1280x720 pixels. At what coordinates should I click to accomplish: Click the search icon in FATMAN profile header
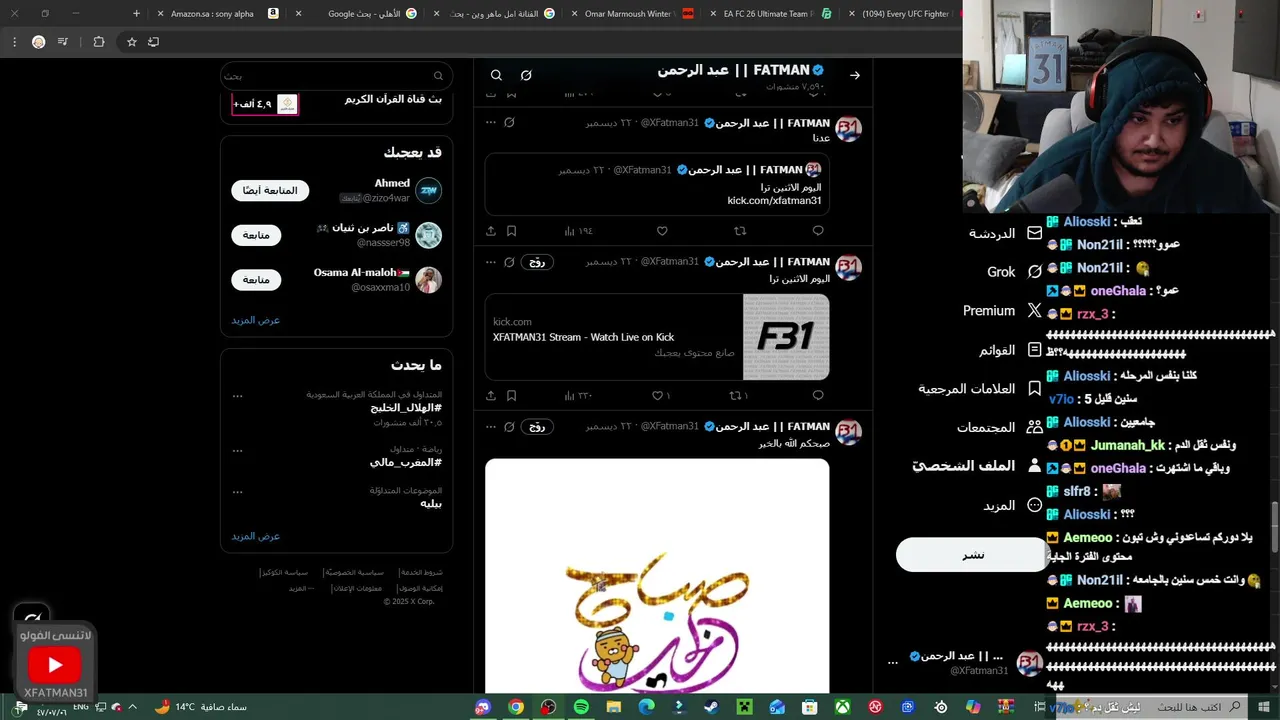496,75
